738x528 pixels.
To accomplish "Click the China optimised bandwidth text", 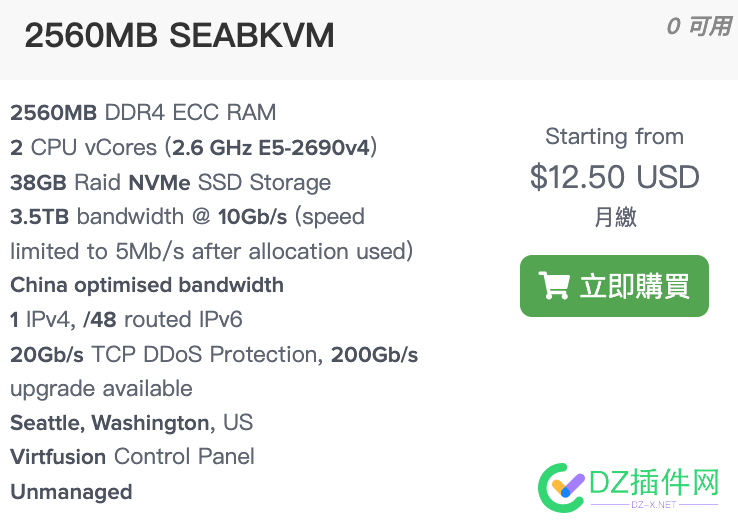I will (x=147, y=285).
